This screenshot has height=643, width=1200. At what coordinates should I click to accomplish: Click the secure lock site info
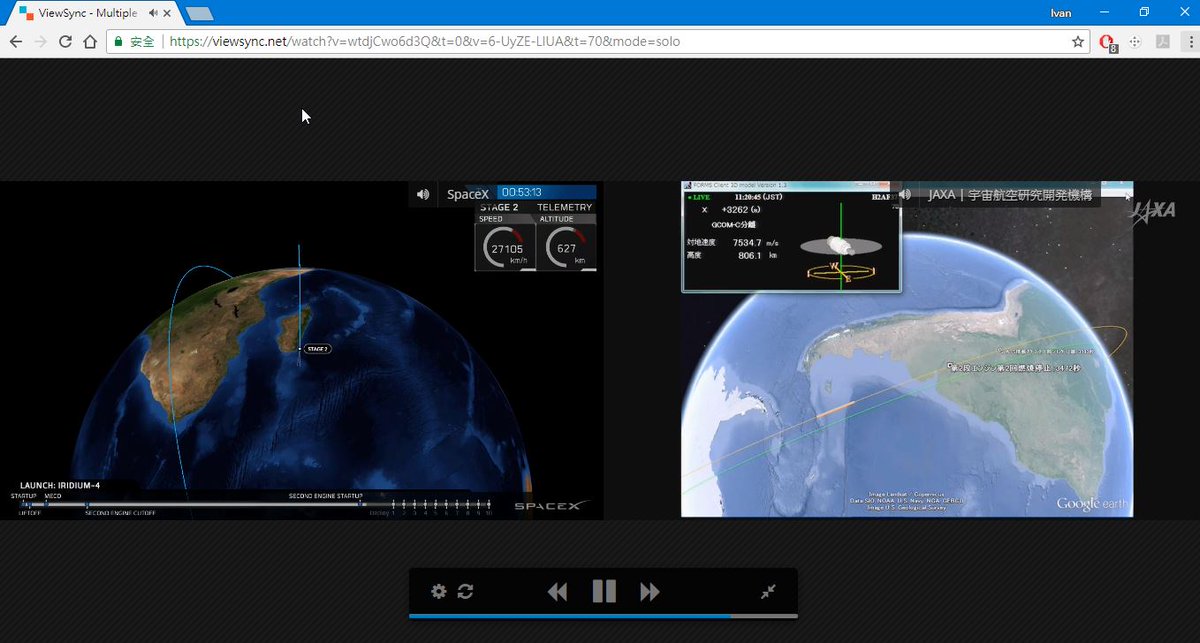point(135,42)
